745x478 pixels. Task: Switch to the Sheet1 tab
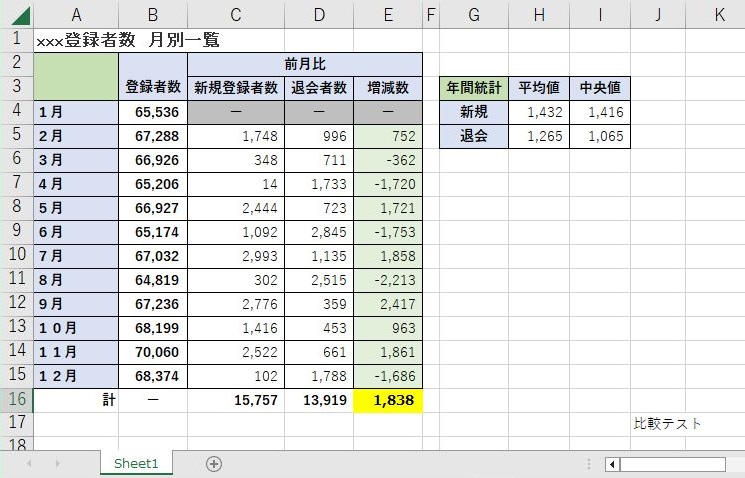coord(136,464)
